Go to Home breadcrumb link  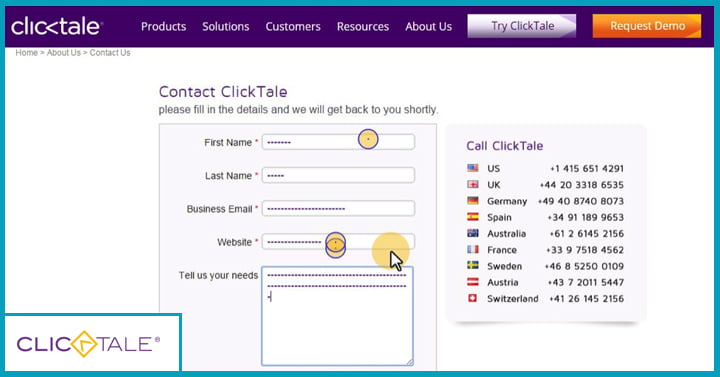(27, 53)
